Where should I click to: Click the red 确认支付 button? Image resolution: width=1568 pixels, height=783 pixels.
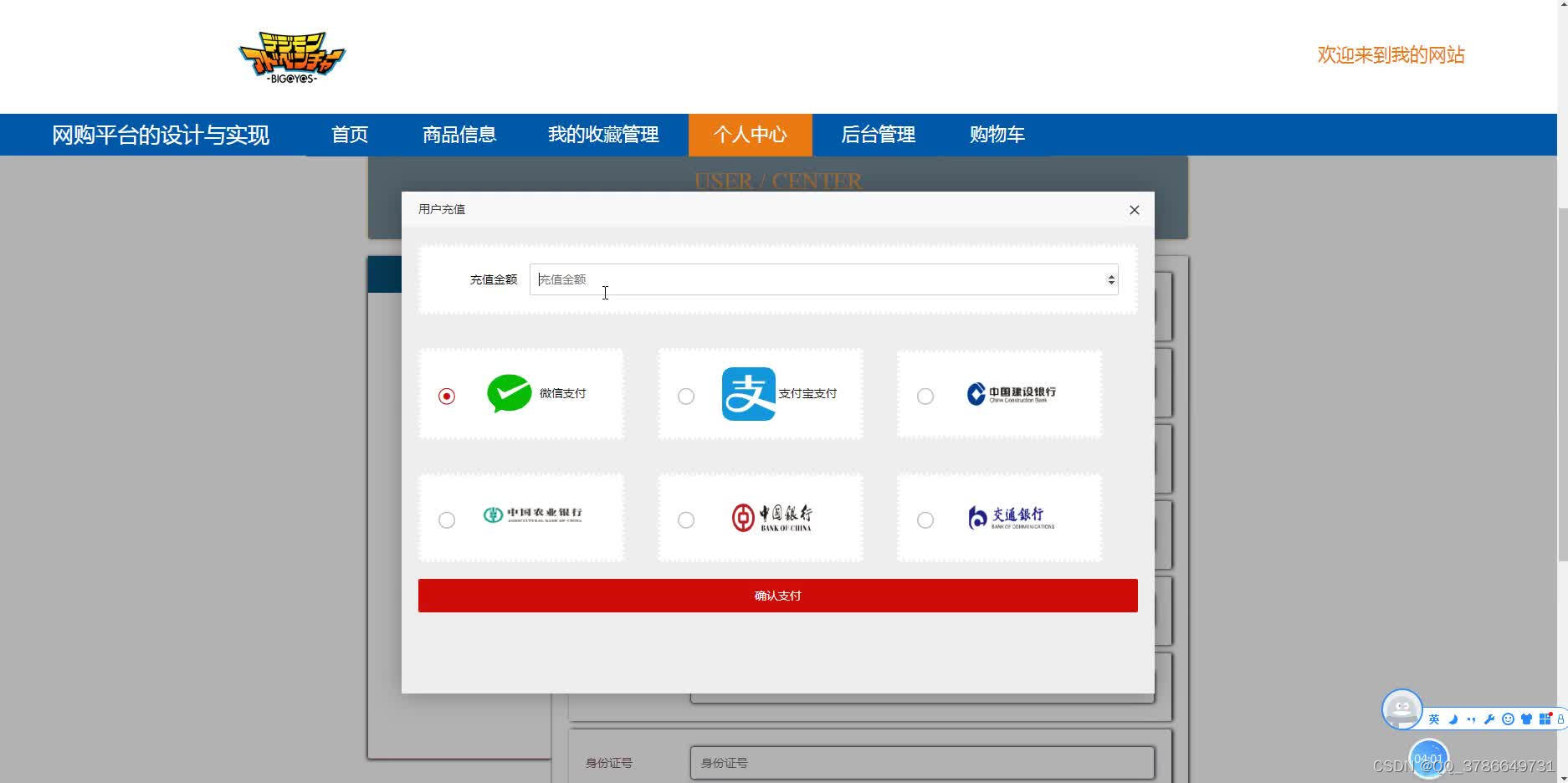[x=778, y=596]
